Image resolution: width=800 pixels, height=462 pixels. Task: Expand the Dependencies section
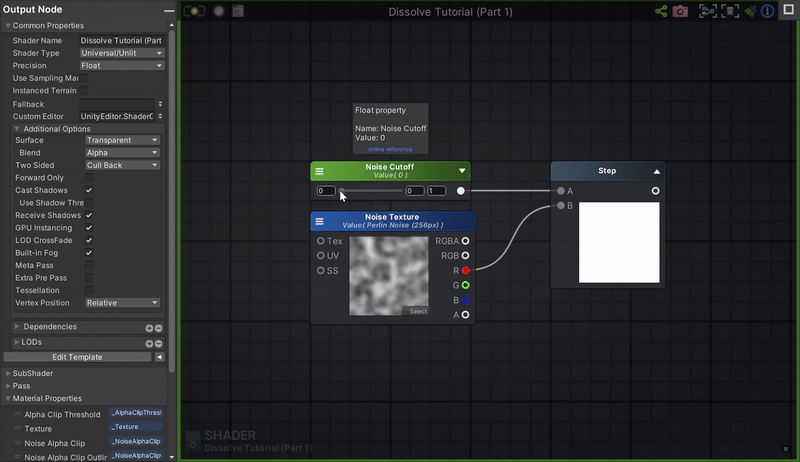[17, 326]
